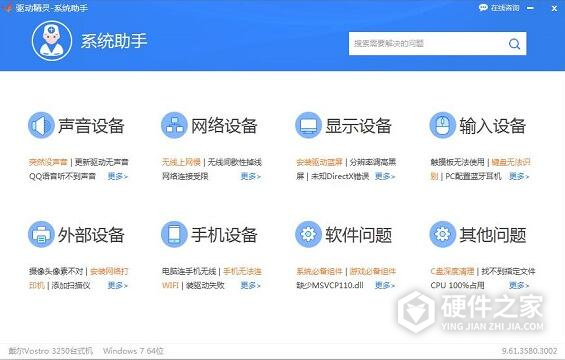Open 更多 link under 手机设备
Viewport: 565px width, 360px height.
point(250,286)
